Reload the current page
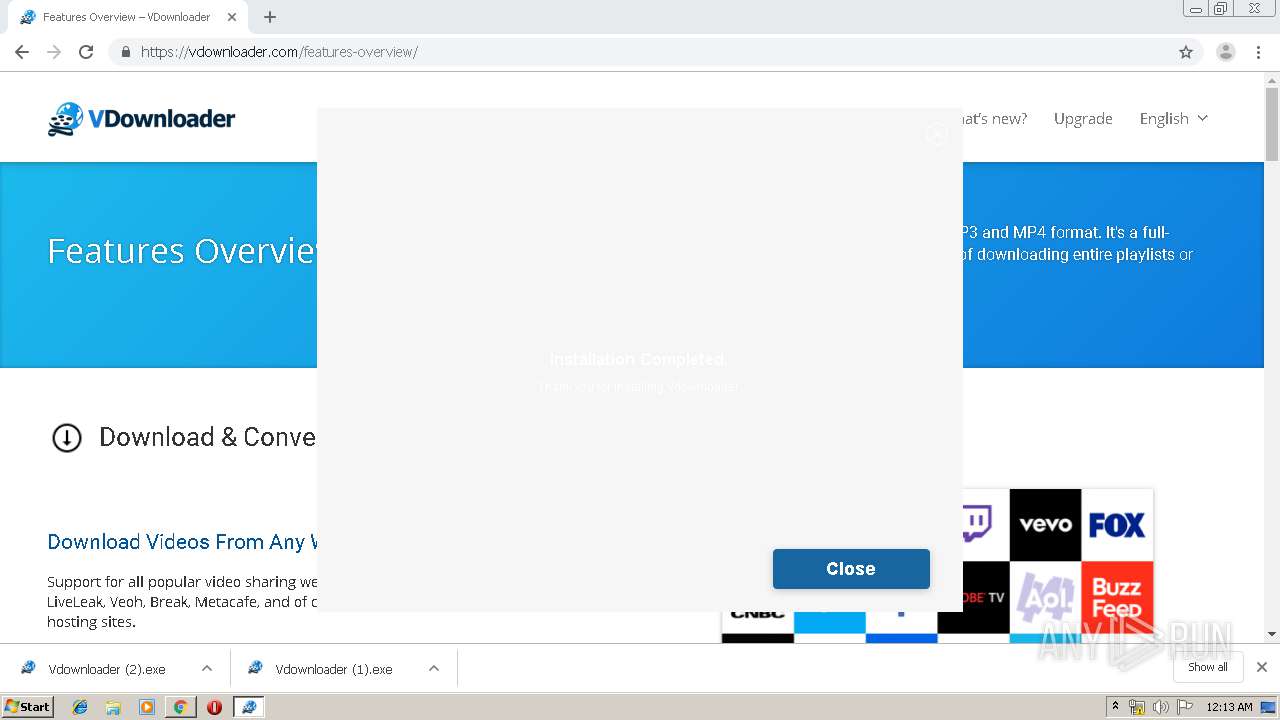This screenshot has width=1280, height=720. [x=86, y=52]
